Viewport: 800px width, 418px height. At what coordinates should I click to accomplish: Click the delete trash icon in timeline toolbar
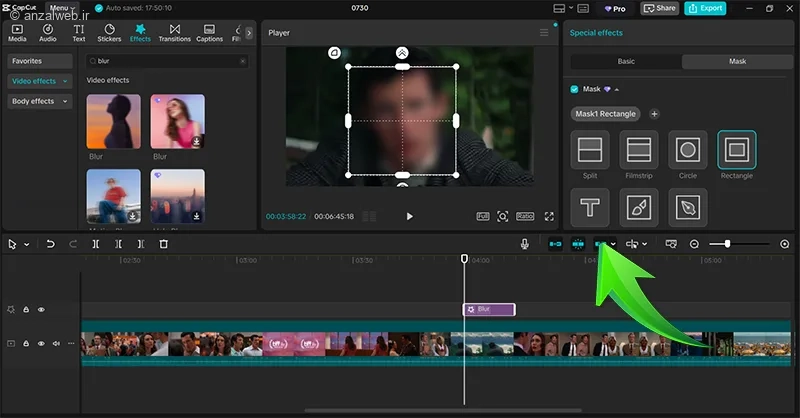click(164, 244)
